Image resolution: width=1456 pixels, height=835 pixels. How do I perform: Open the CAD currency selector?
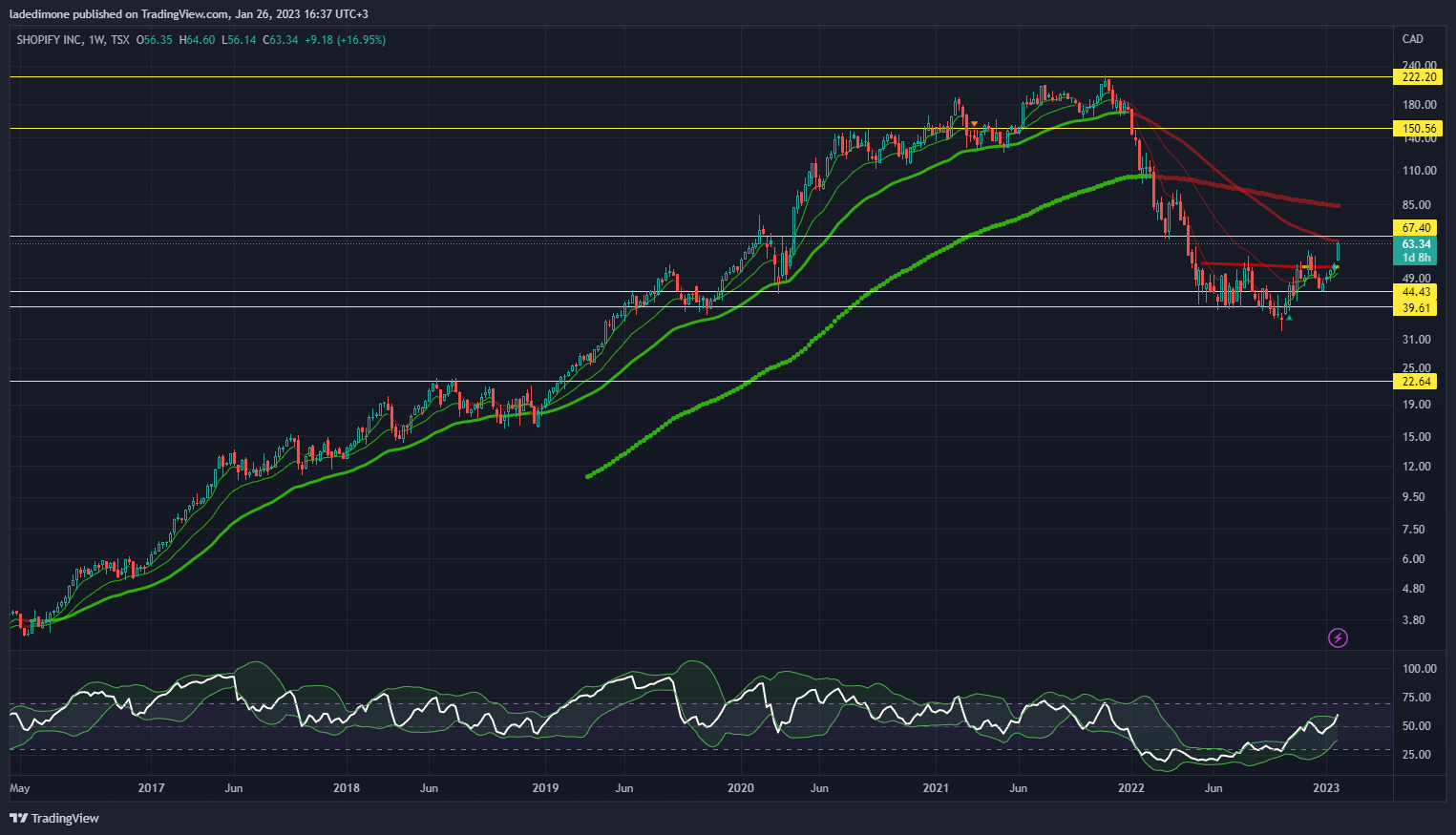click(x=1412, y=39)
